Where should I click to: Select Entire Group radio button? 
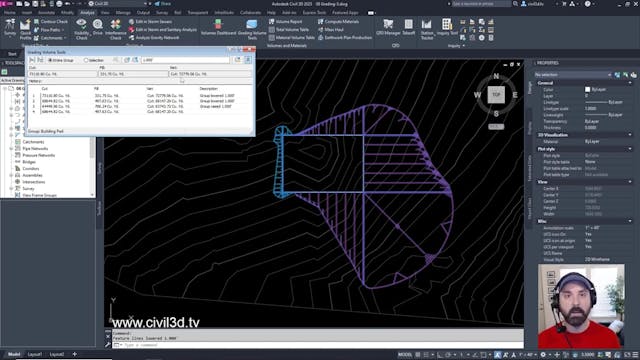pyautogui.click(x=61, y=60)
